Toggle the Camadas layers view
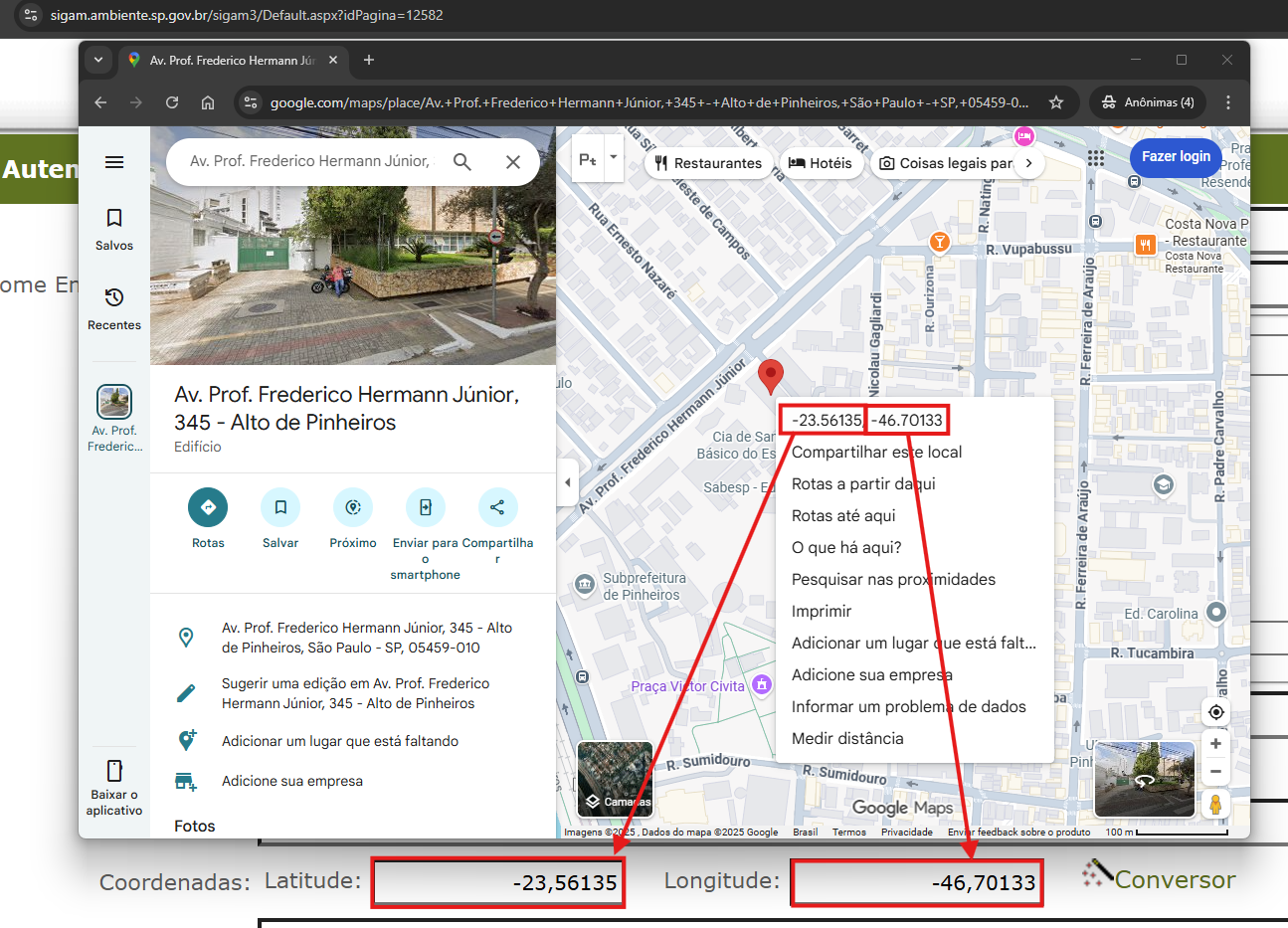Image resolution: width=1288 pixels, height=928 pixels. [615, 779]
